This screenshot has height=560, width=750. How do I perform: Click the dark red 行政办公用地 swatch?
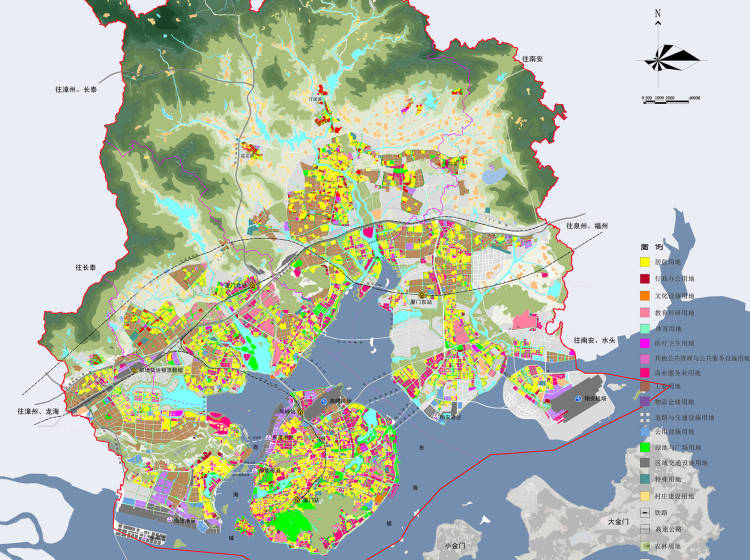645,278
